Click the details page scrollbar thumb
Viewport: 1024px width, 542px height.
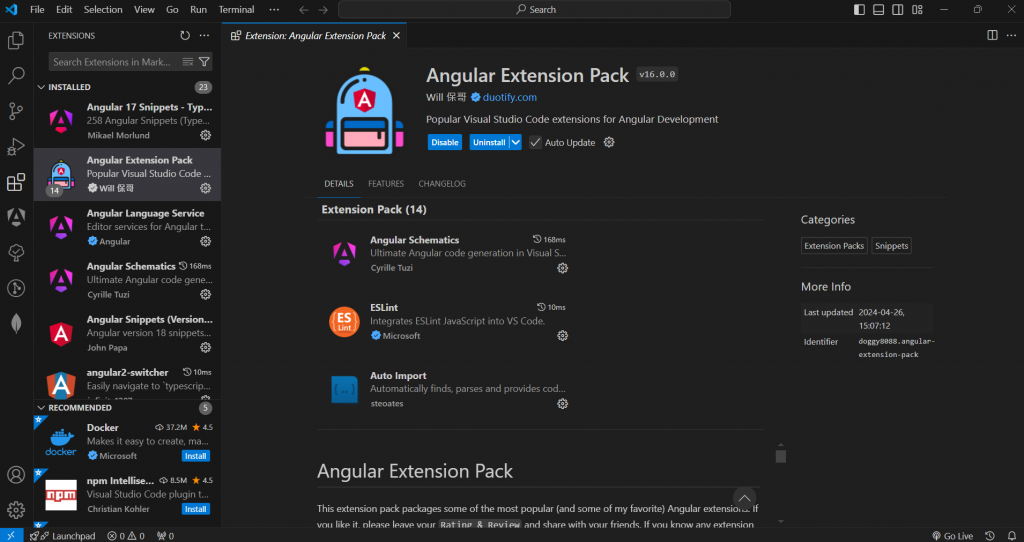(x=780, y=455)
